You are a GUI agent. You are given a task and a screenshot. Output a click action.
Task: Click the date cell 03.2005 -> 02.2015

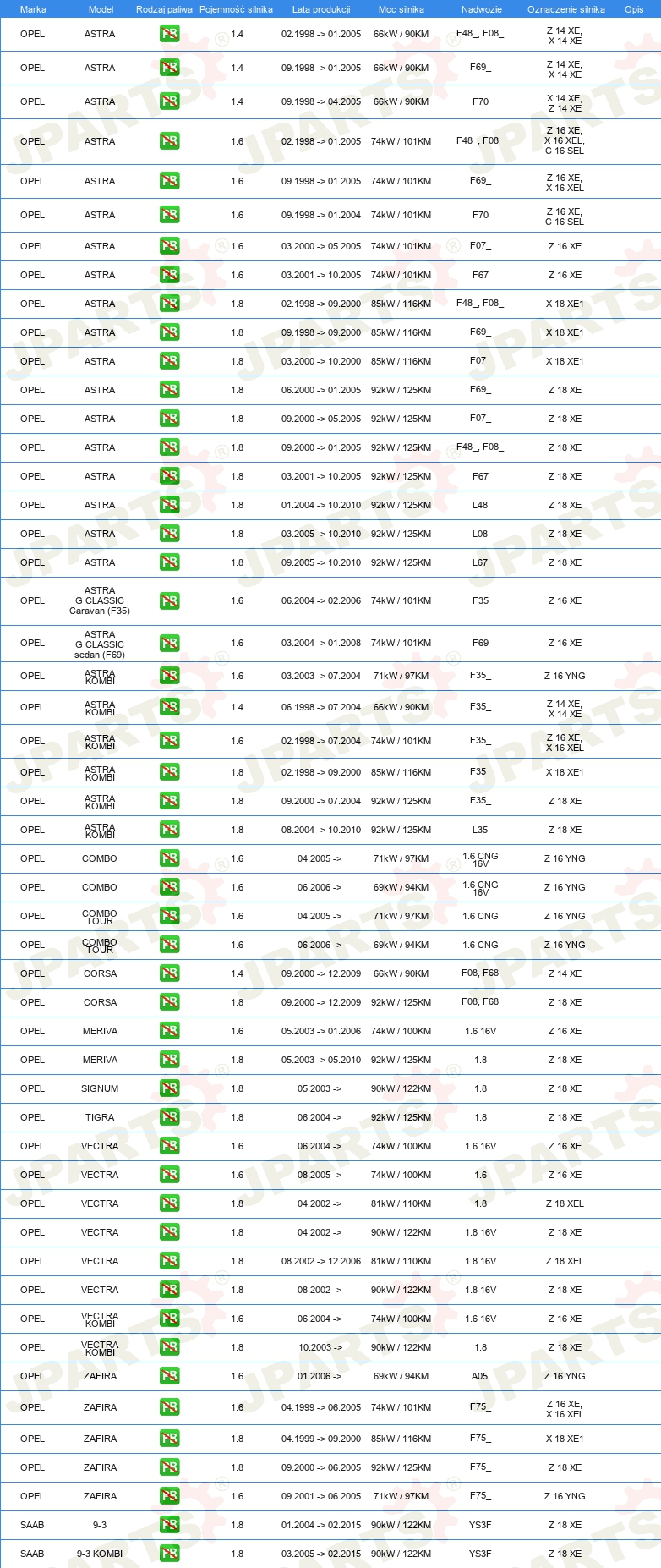321,1554
